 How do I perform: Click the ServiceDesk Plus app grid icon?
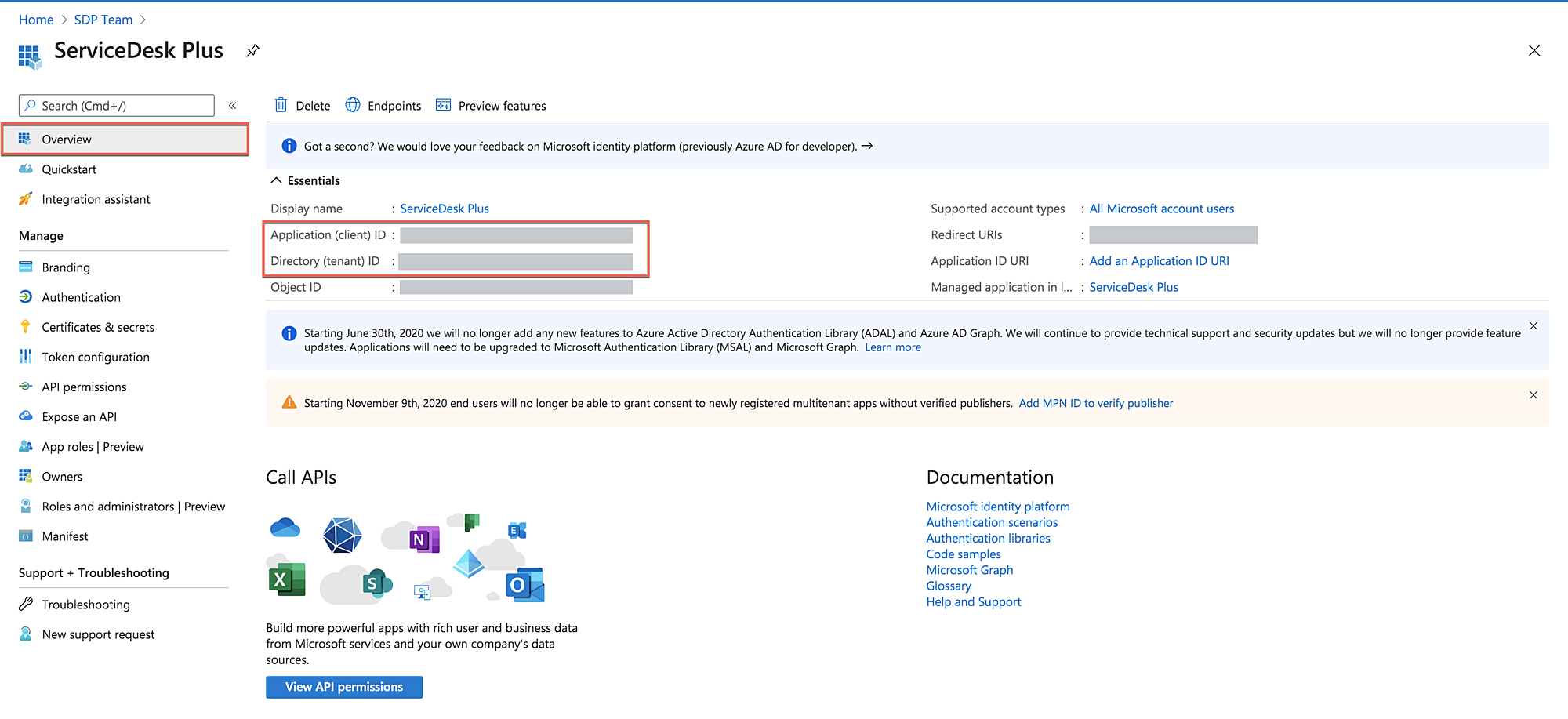coord(30,57)
